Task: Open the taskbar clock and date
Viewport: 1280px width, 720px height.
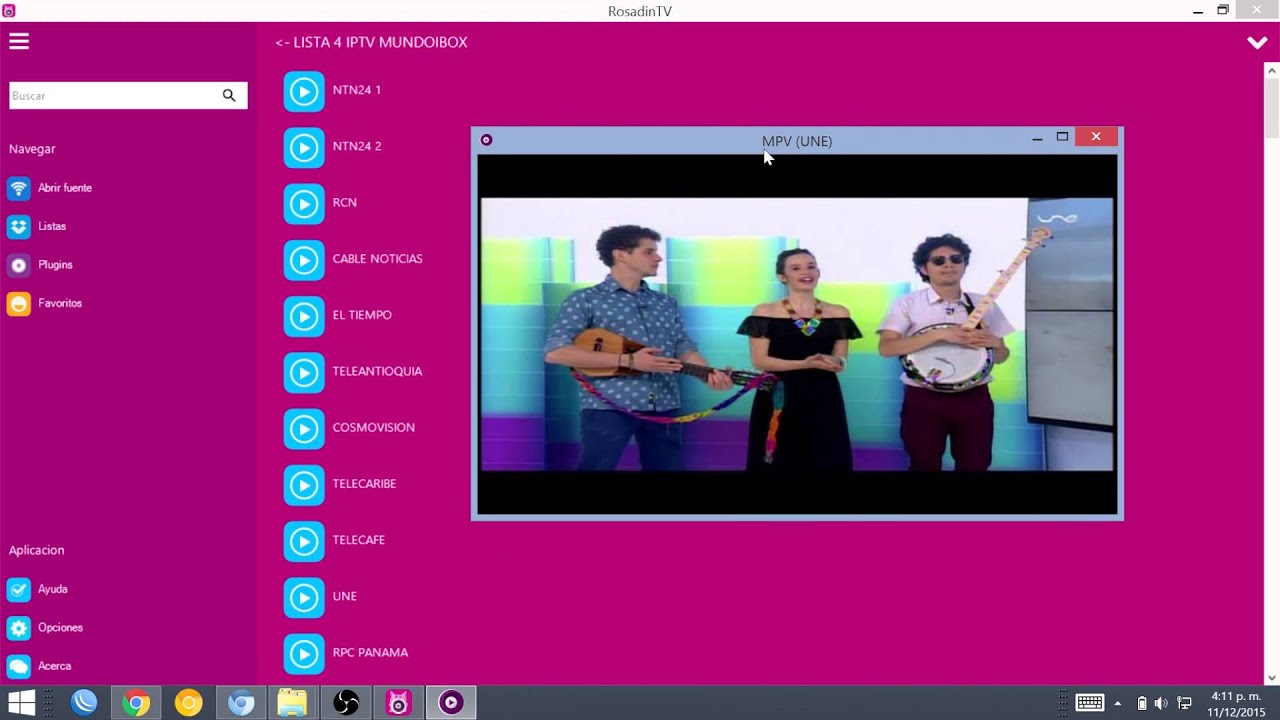Action: tap(1236, 704)
